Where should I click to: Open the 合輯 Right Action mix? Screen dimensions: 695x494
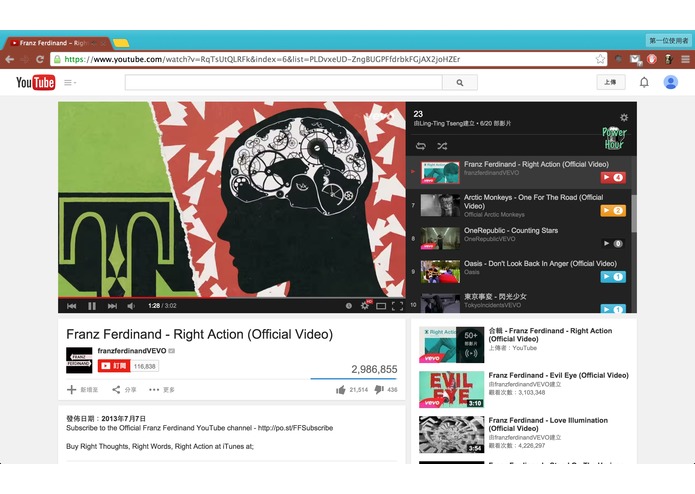[x=550, y=335]
